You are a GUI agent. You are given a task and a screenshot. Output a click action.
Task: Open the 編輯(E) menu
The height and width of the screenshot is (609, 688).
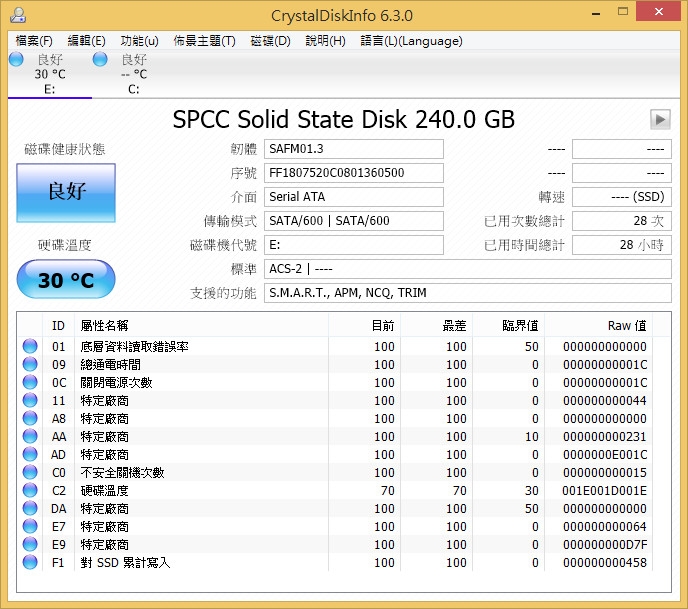pyautogui.click(x=86, y=41)
